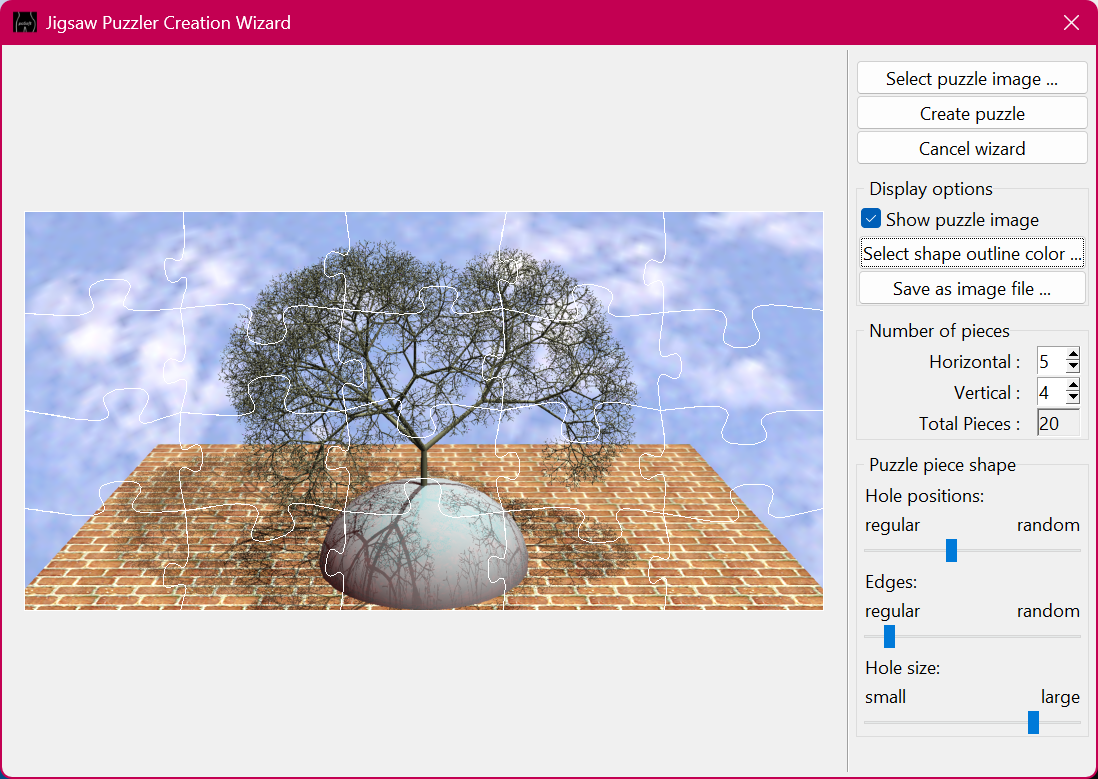The height and width of the screenshot is (779, 1098).
Task: Click Select puzzle image button
Action: (971, 79)
